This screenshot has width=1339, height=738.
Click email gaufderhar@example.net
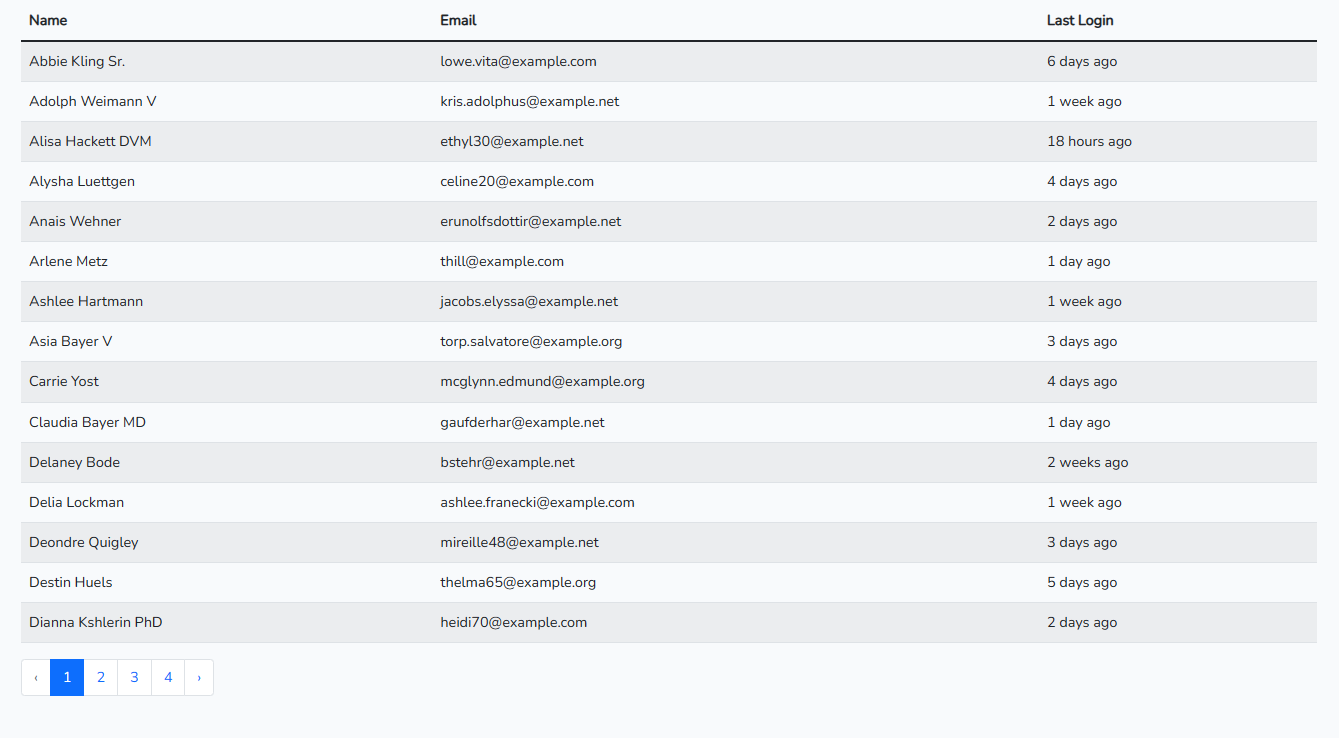pyautogui.click(x=522, y=422)
